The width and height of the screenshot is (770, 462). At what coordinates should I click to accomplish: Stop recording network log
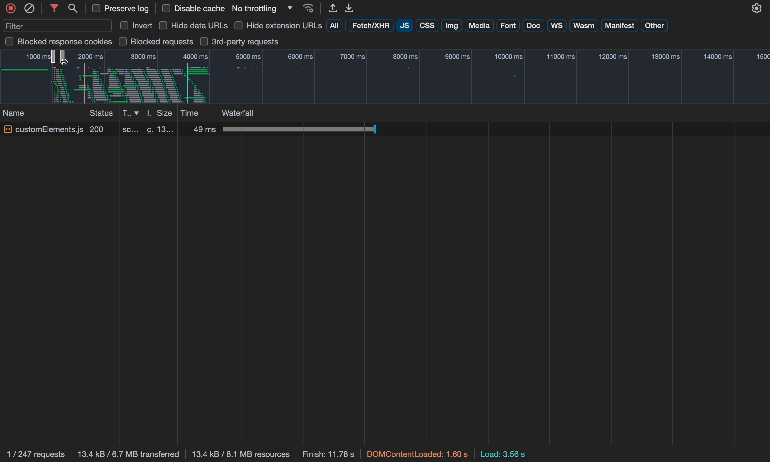click(x=11, y=8)
